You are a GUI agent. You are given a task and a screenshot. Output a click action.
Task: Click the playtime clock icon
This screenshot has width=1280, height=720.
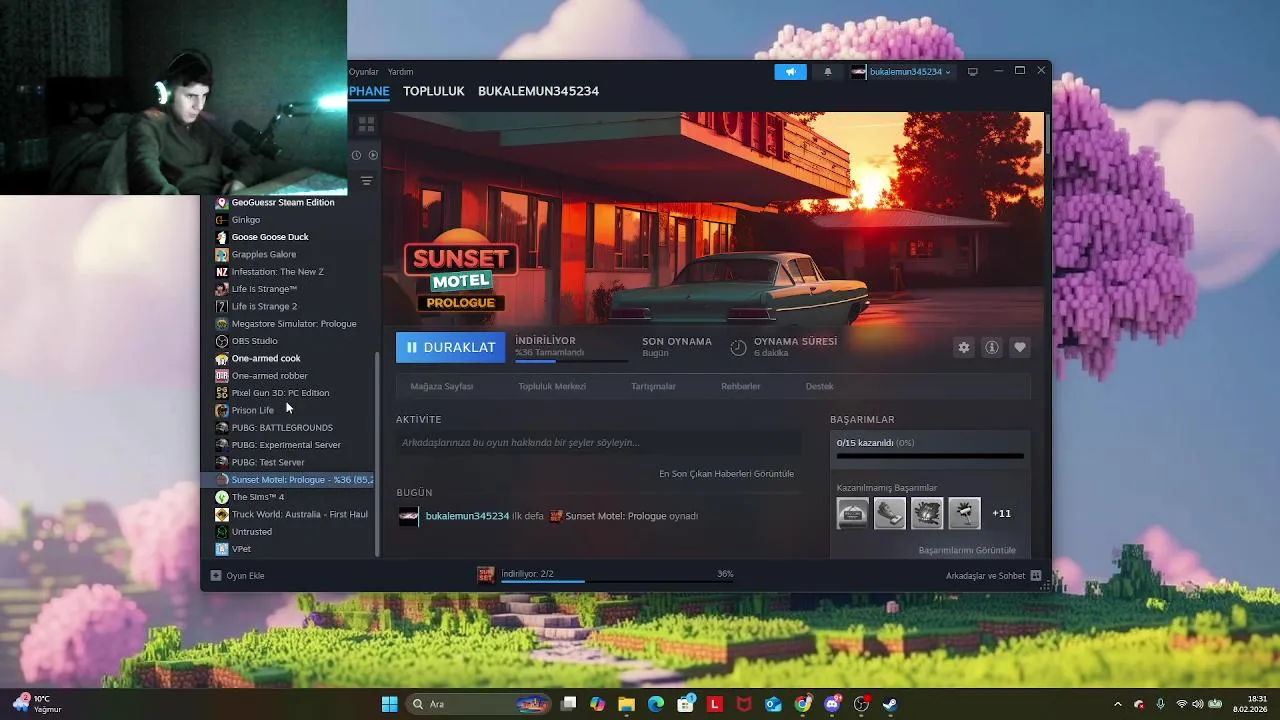click(738, 347)
